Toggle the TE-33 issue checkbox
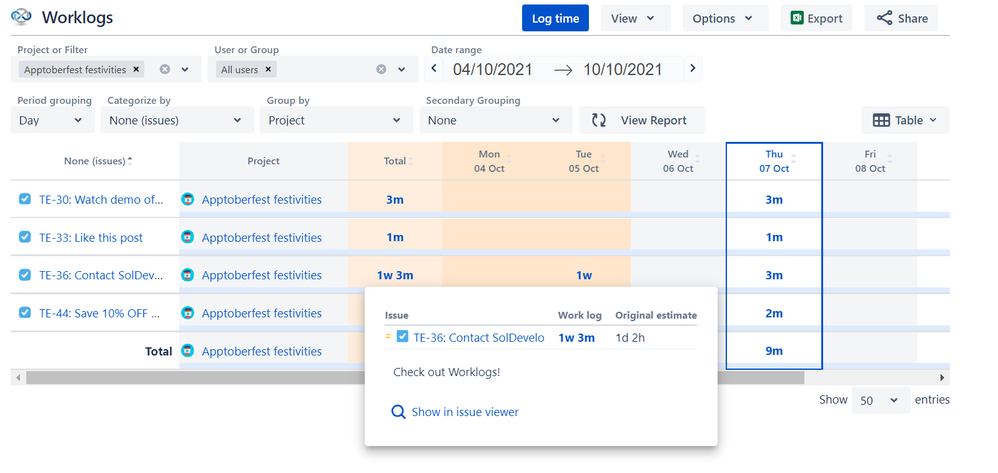 (x=25, y=237)
